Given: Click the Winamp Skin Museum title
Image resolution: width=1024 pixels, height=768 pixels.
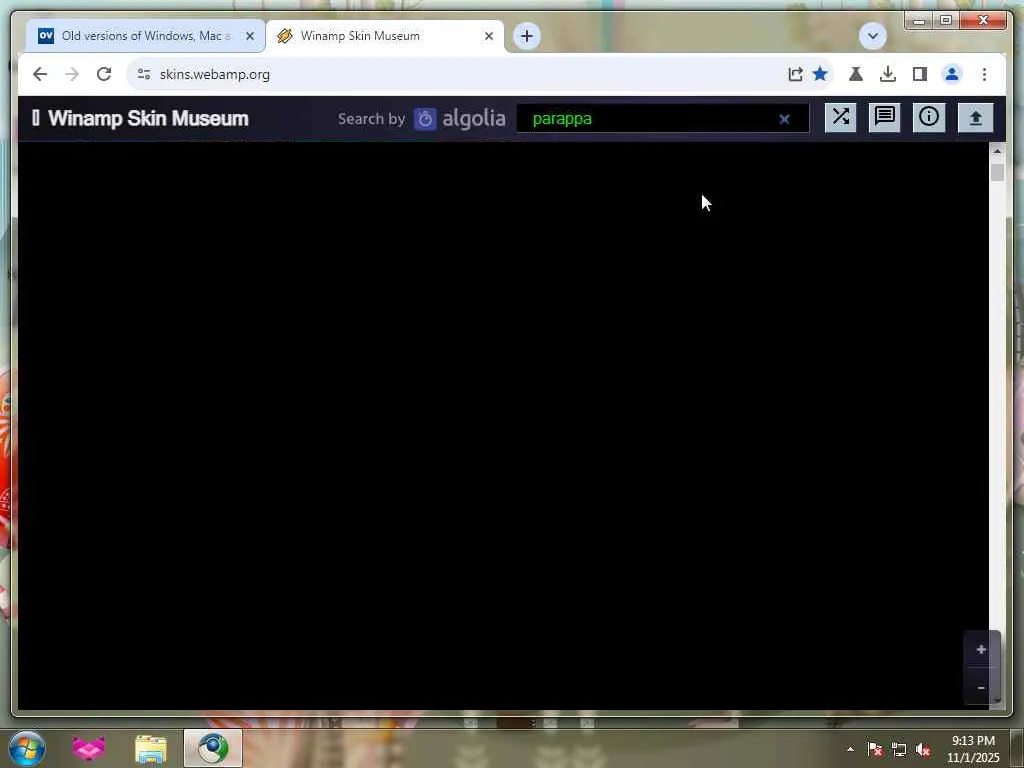Looking at the screenshot, I should tap(148, 118).
